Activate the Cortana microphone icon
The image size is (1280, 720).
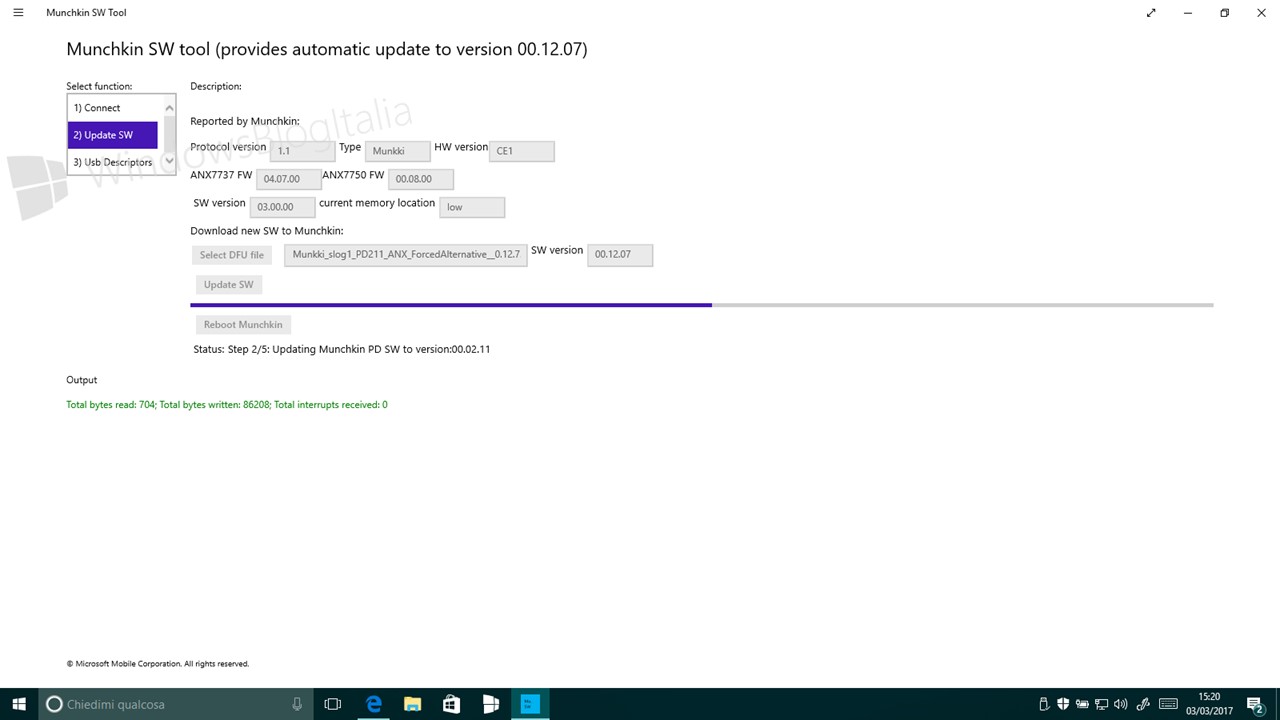point(297,704)
